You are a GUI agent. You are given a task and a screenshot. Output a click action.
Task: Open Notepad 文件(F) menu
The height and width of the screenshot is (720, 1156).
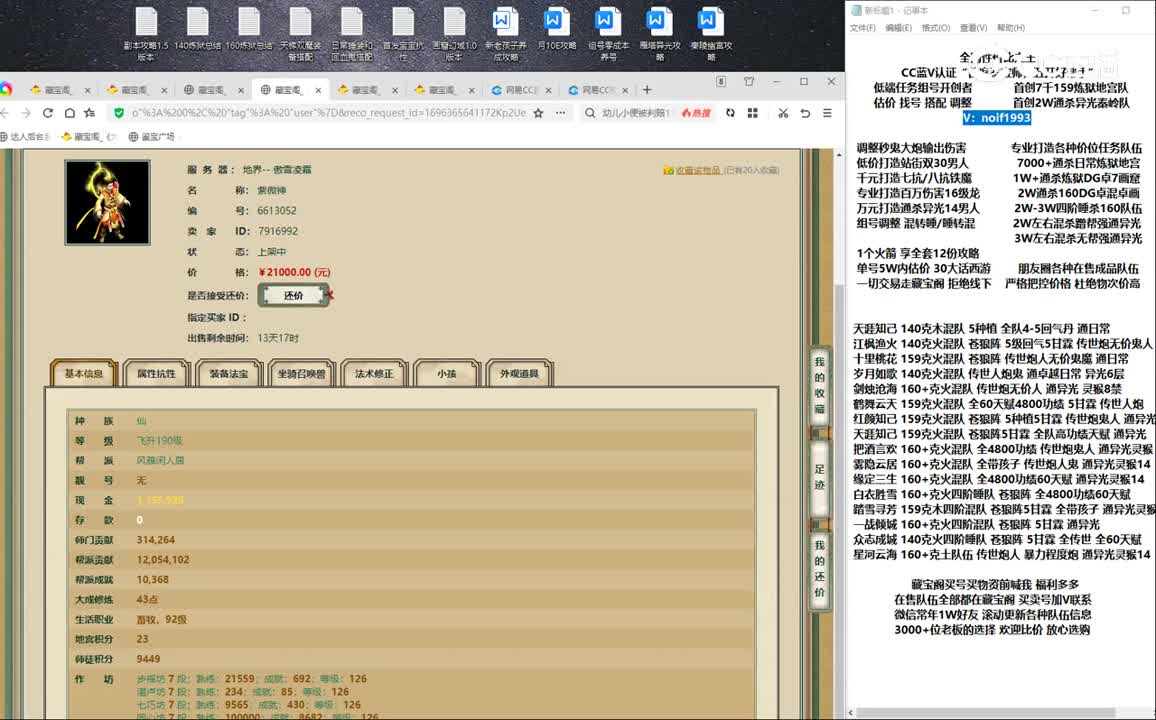863,28
